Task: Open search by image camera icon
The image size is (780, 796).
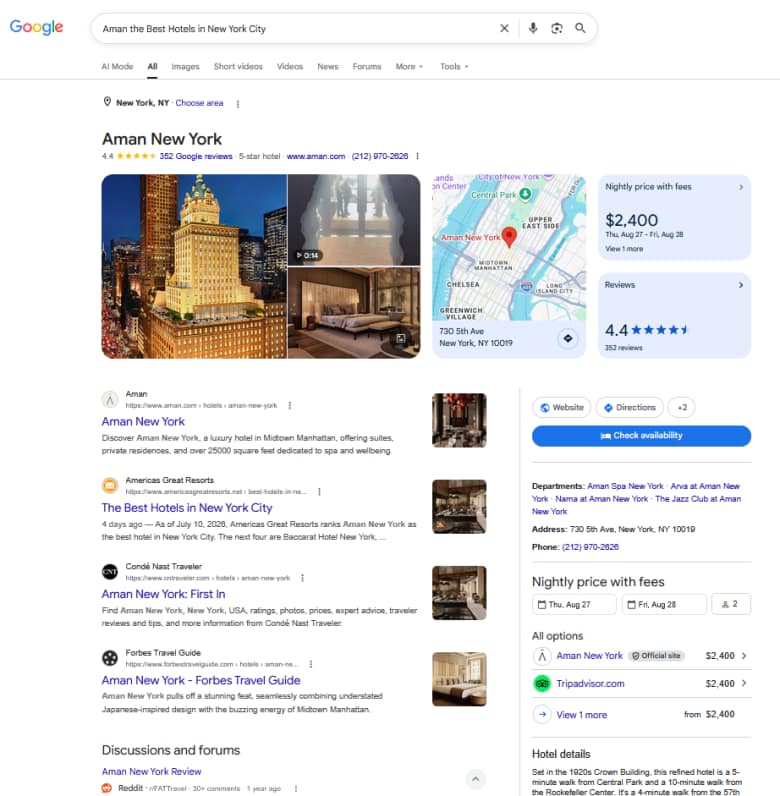Action: click(x=557, y=28)
